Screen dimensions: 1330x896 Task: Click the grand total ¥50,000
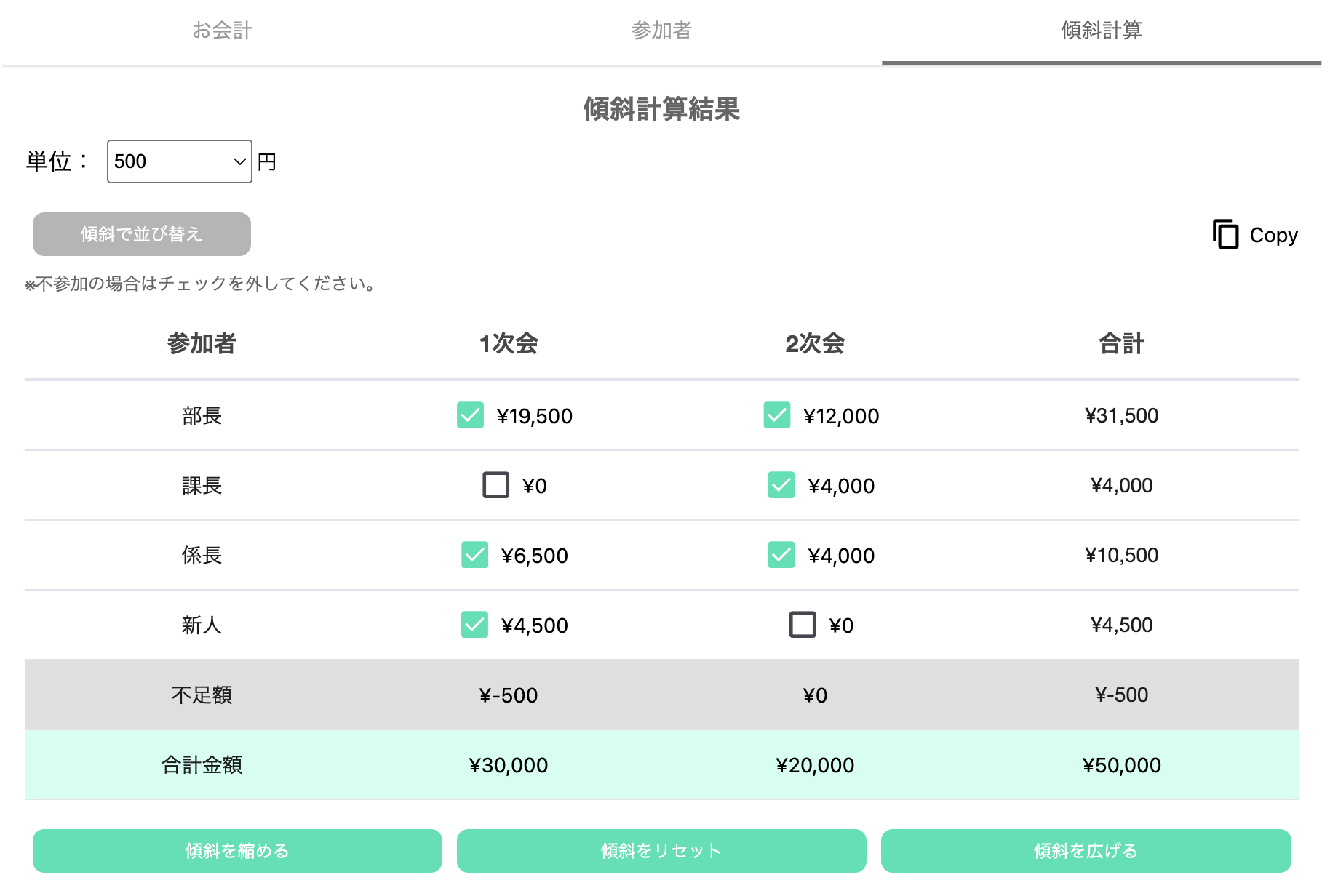click(1122, 765)
